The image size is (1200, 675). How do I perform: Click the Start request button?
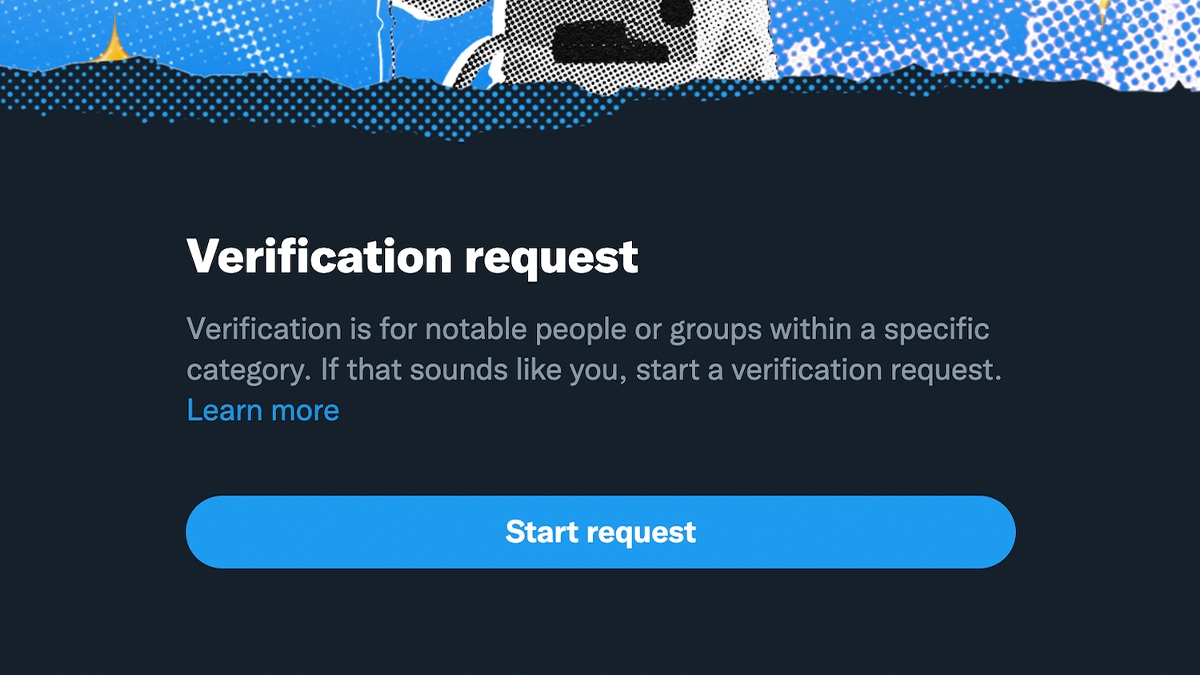click(x=600, y=532)
